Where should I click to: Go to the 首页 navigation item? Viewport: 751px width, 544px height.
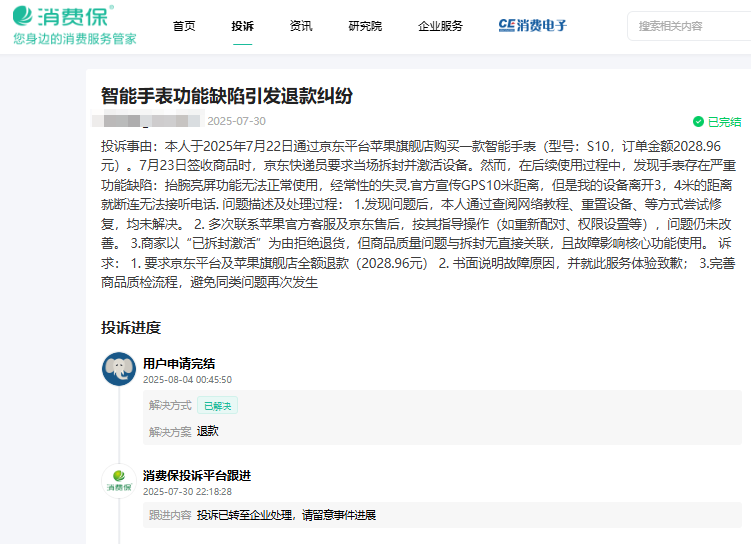(x=184, y=26)
